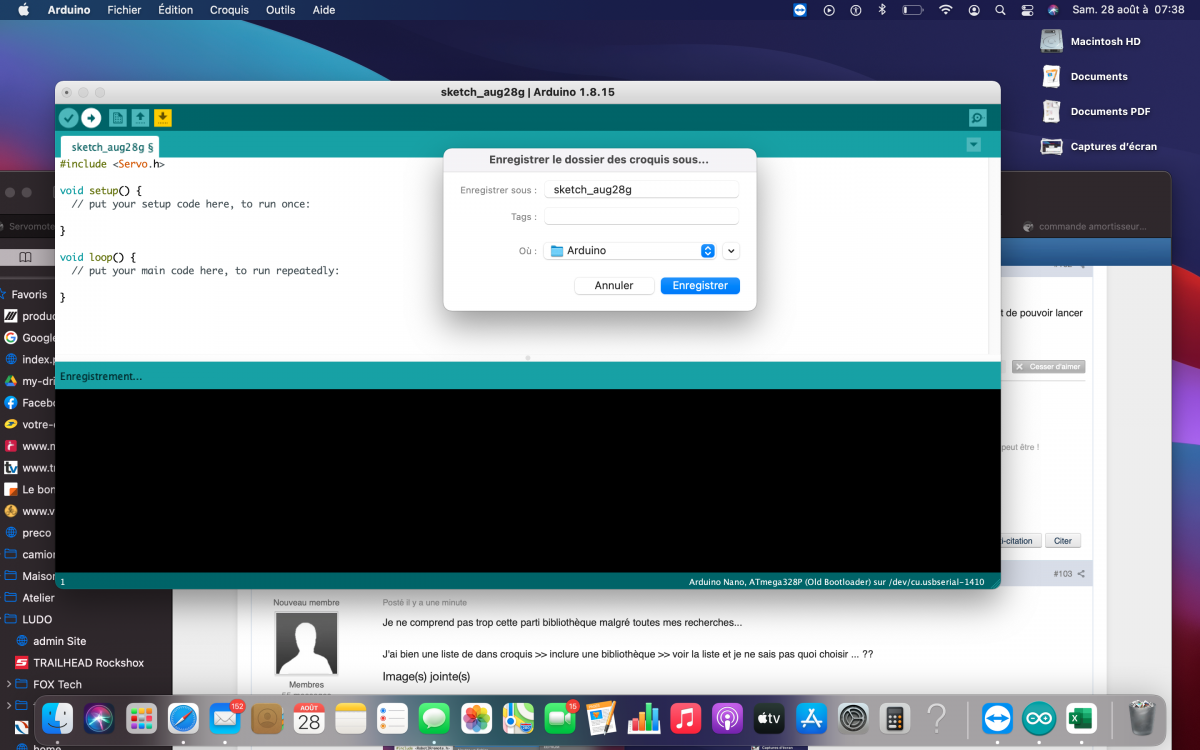Open Mail from the Dock

coord(225,718)
